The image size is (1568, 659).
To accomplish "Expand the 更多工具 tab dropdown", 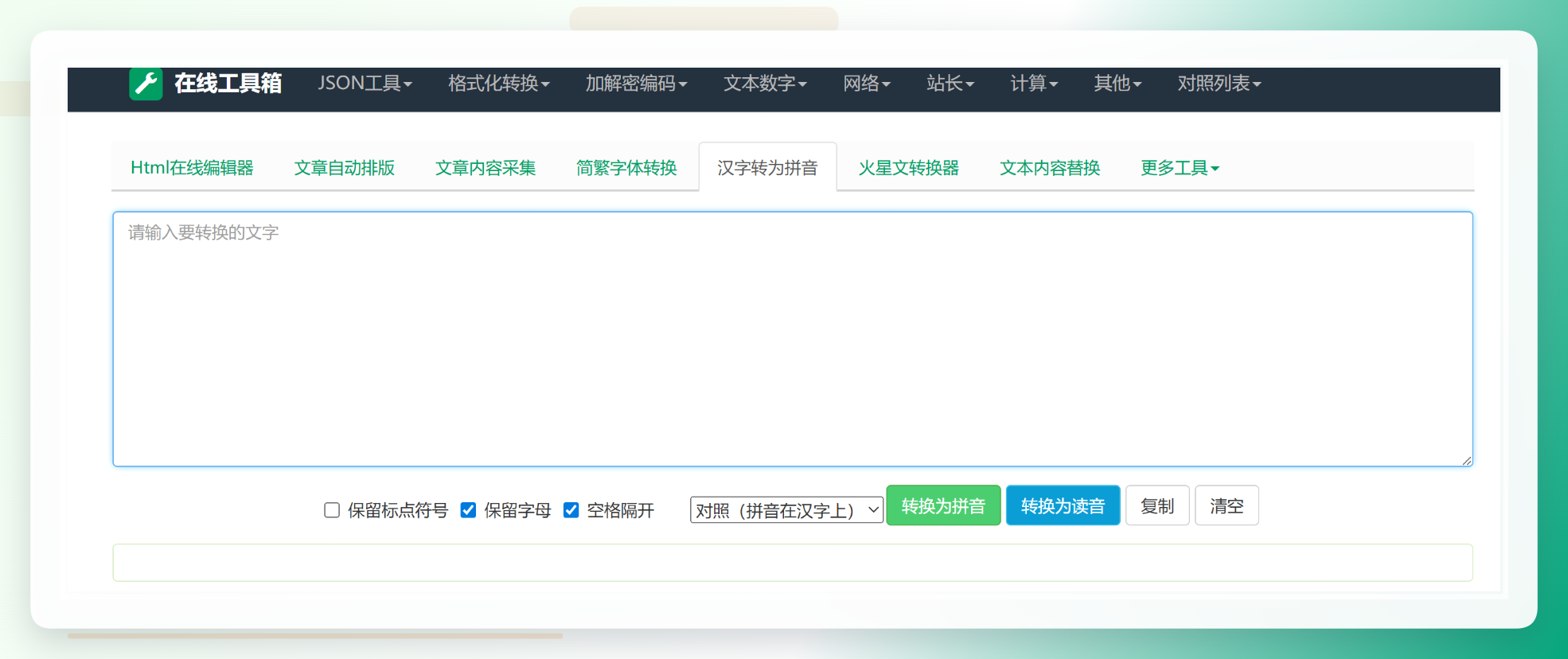I will coord(1180,168).
